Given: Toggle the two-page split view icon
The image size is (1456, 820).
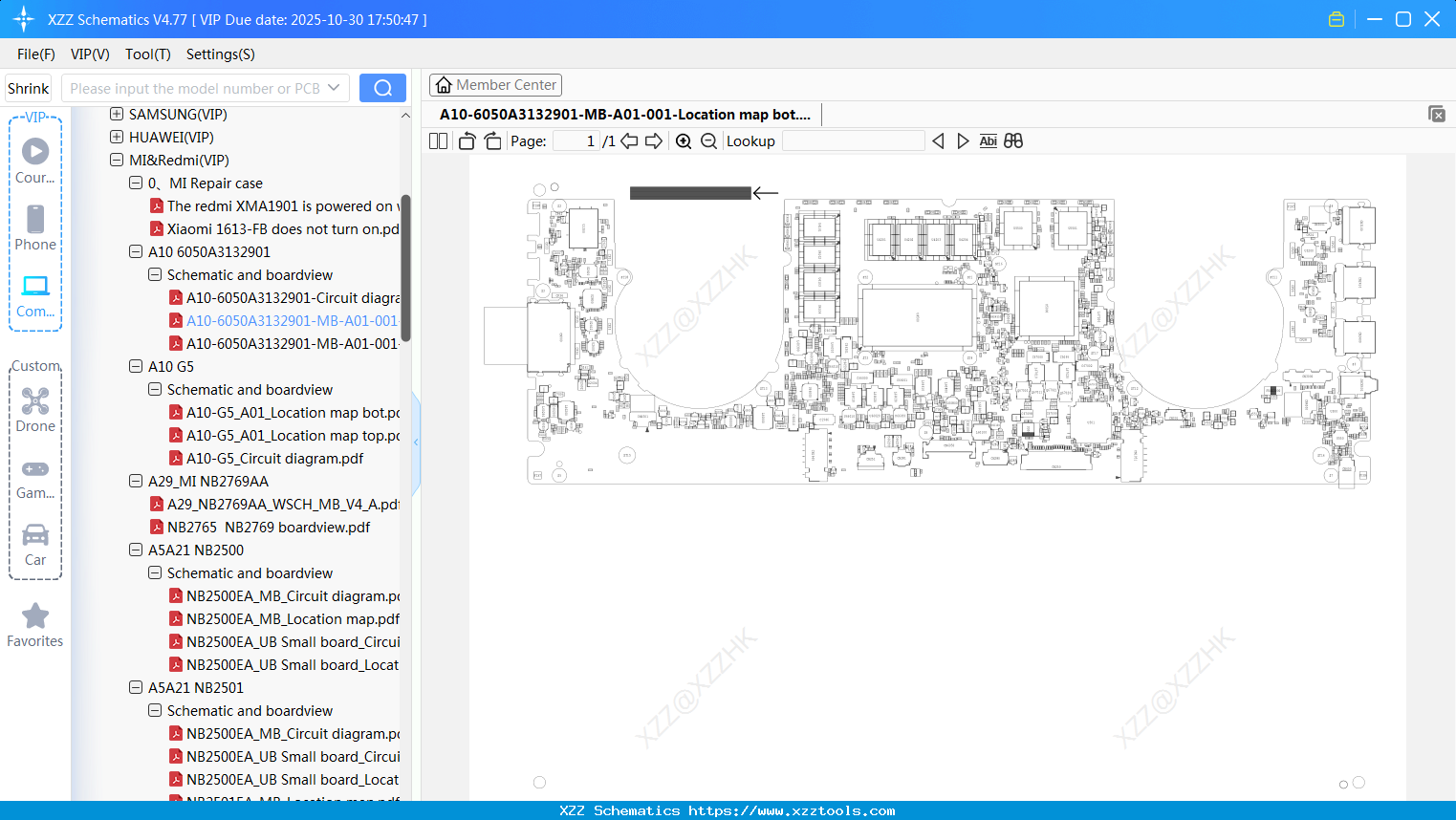Looking at the screenshot, I should pyautogui.click(x=439, y=141).
